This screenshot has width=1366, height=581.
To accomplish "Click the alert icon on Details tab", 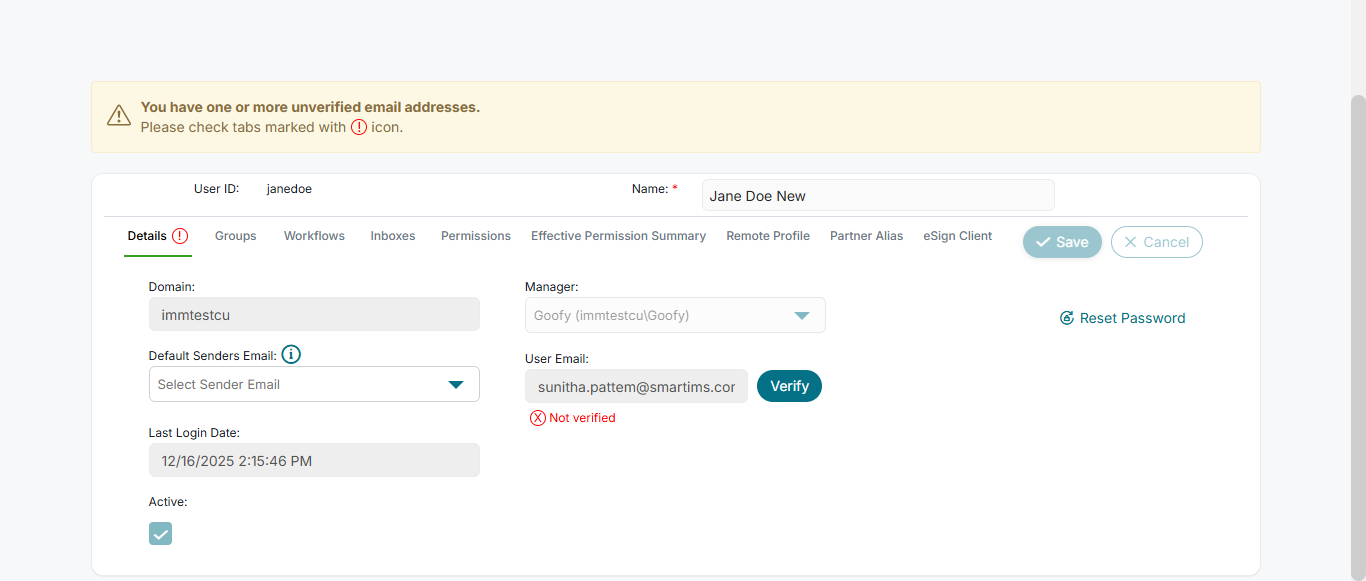I will 180,236.
